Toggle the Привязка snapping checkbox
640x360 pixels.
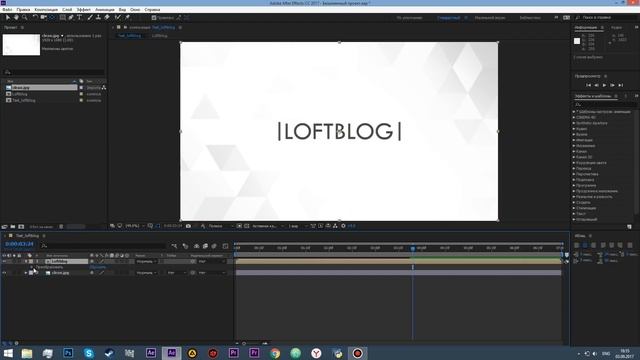coord(154,18)
